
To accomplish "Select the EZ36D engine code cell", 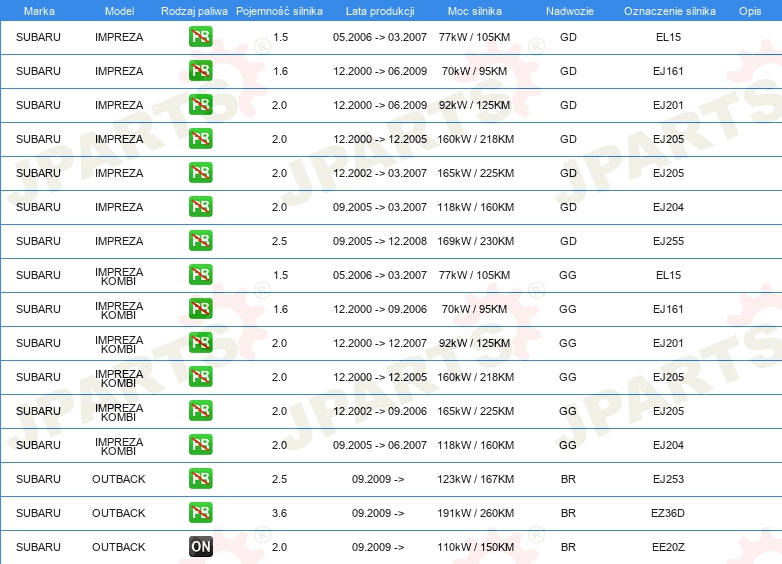I will [x=668, y=513].
